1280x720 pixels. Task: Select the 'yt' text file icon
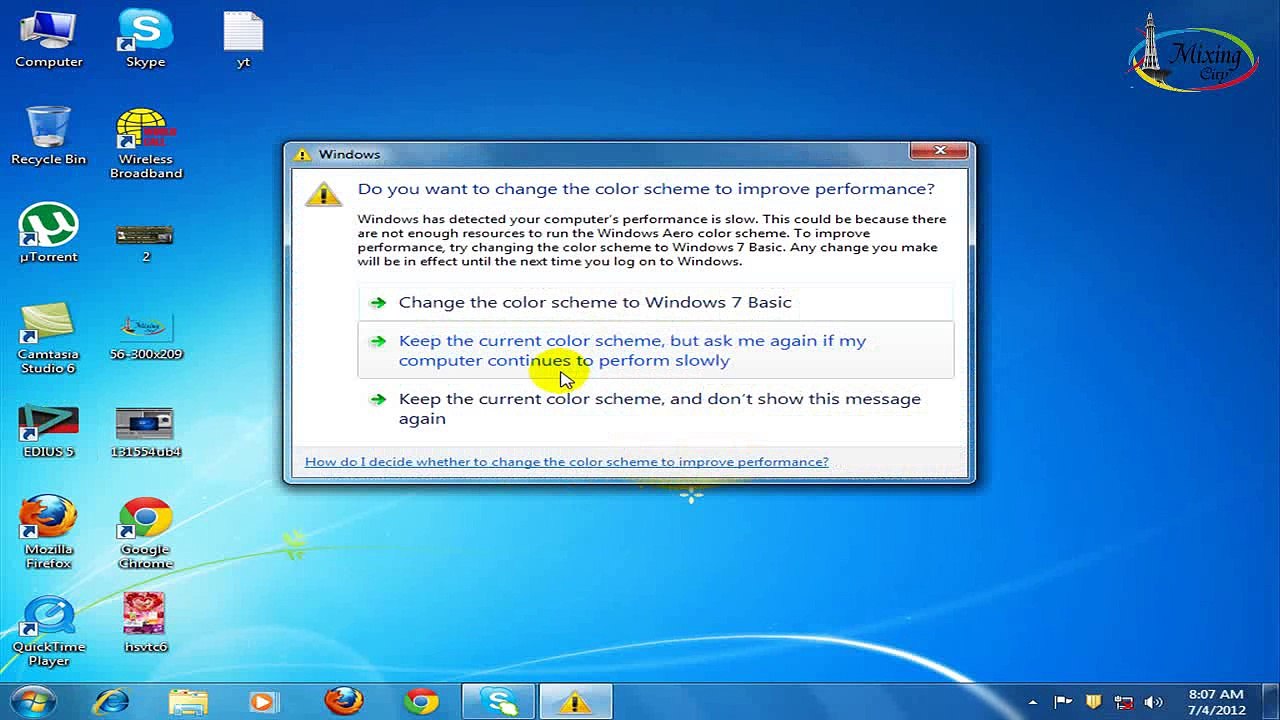click(x=243, y=40)
